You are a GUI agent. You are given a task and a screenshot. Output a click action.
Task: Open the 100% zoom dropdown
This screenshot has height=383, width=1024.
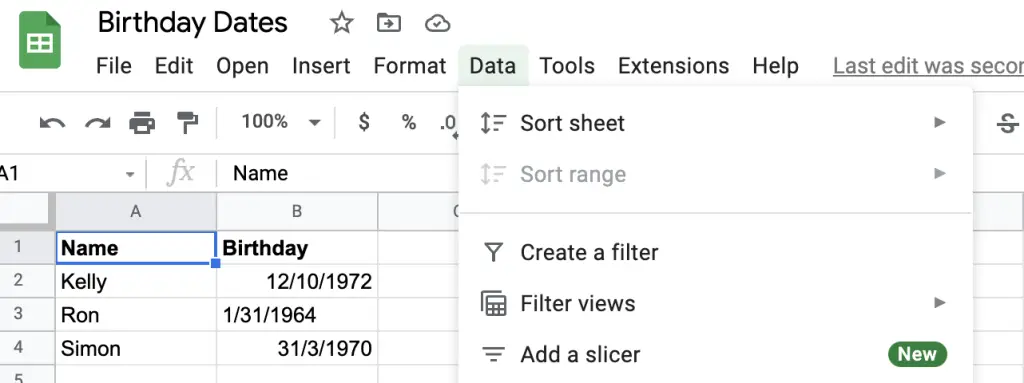pos(281,122)
